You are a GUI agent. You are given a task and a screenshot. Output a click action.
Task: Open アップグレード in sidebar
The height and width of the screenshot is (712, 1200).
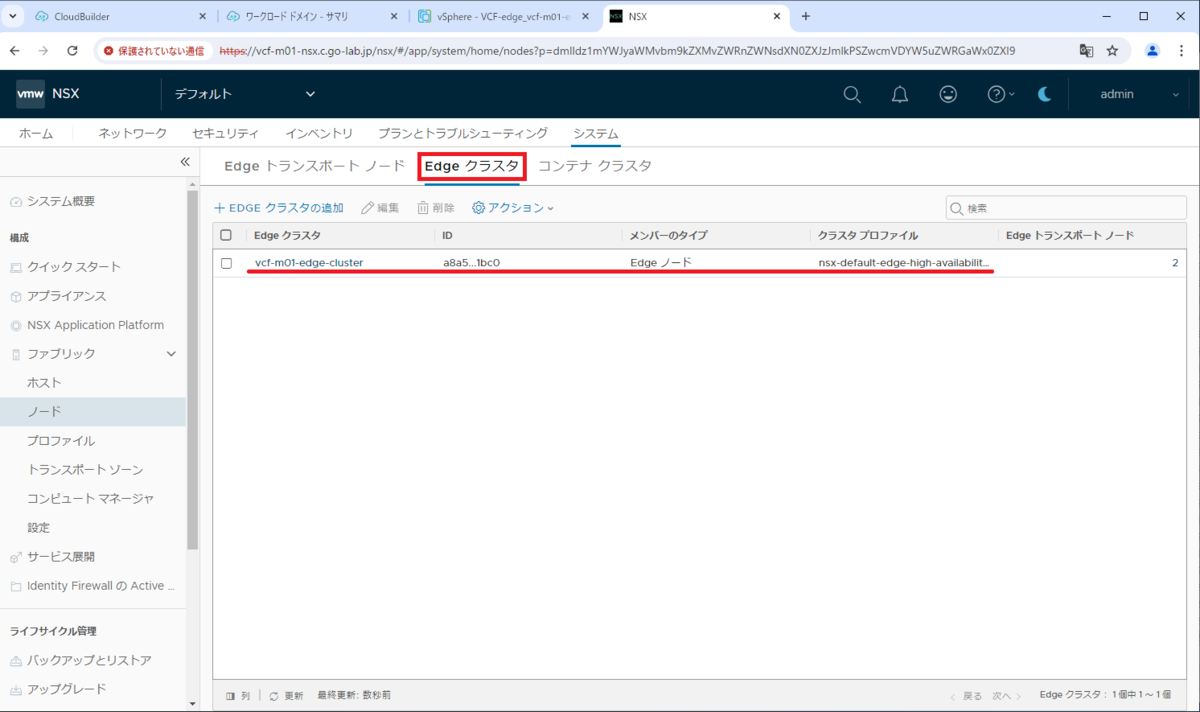67,689
